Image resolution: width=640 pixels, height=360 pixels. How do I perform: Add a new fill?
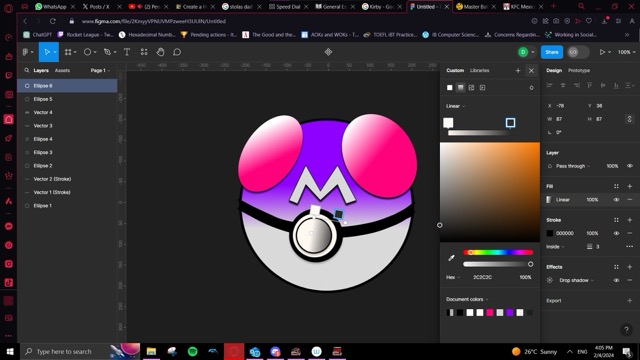coord(629,186)
